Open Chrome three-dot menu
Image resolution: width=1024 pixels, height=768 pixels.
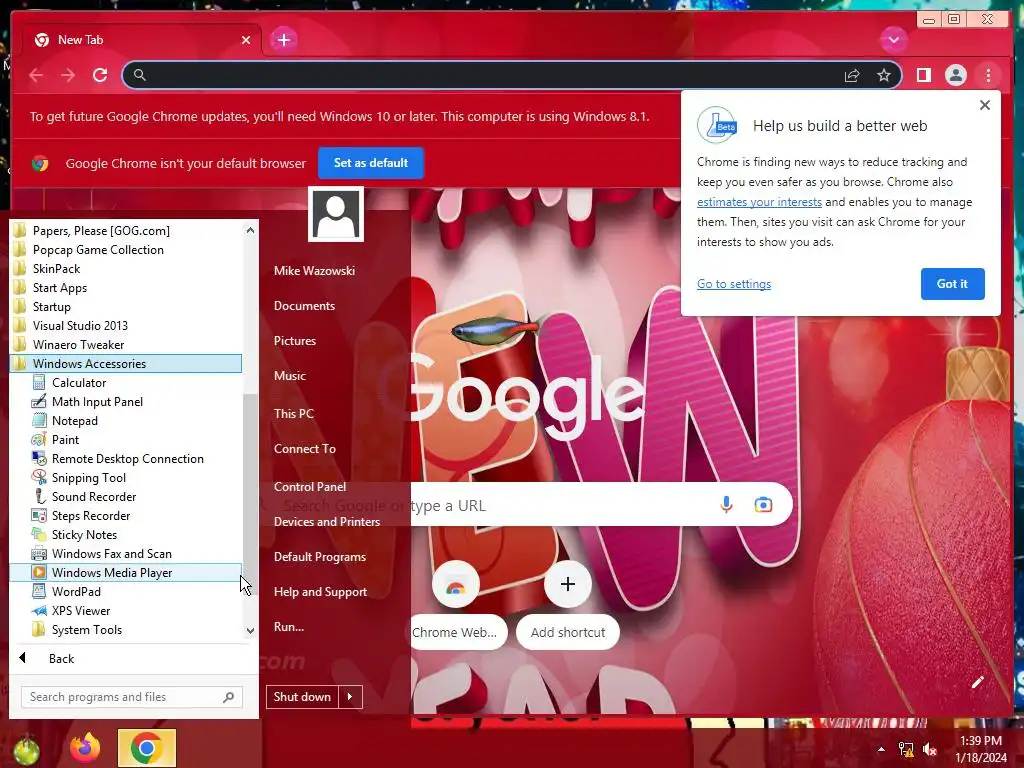point(988,75)
